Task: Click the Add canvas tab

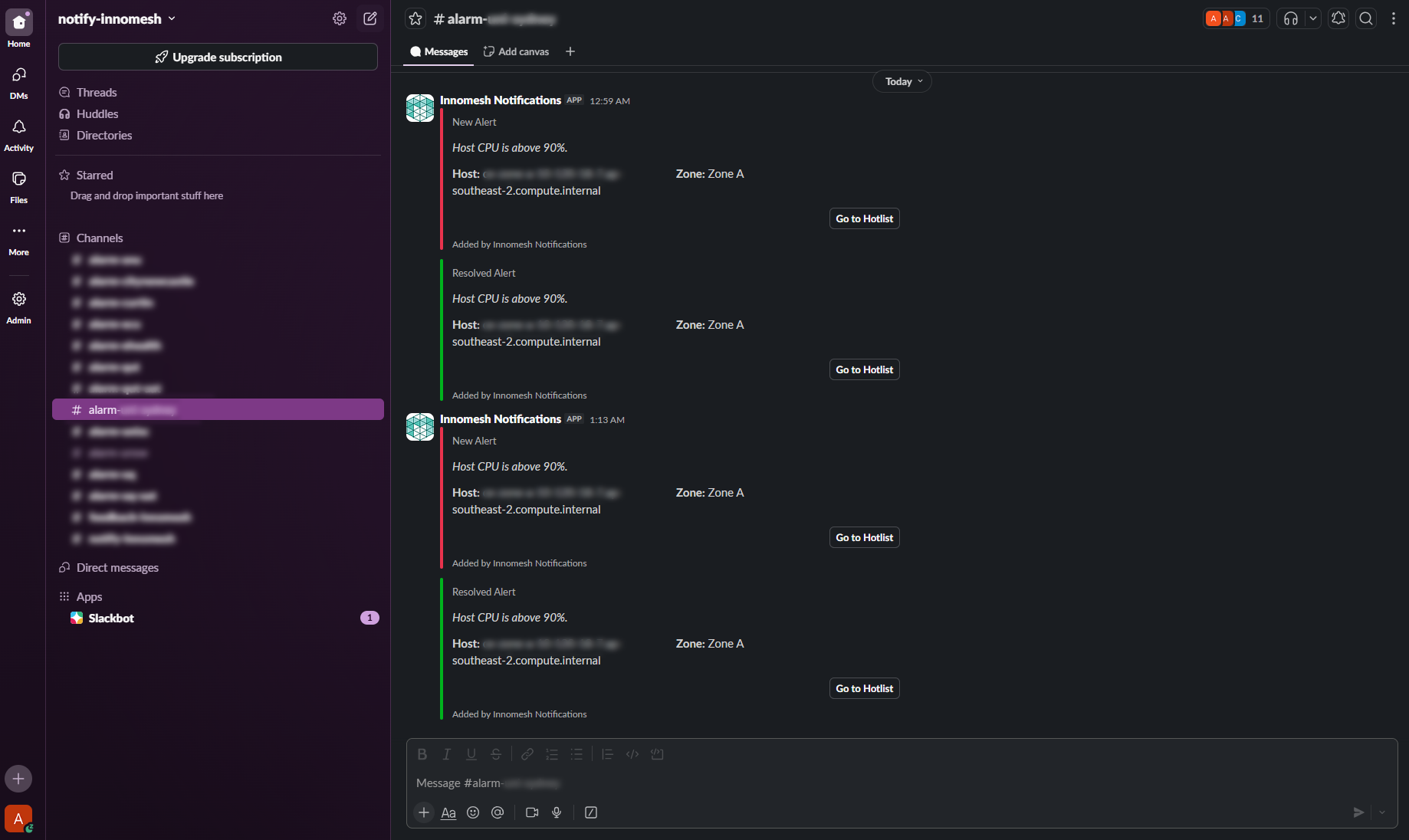Action: [516, 51]
